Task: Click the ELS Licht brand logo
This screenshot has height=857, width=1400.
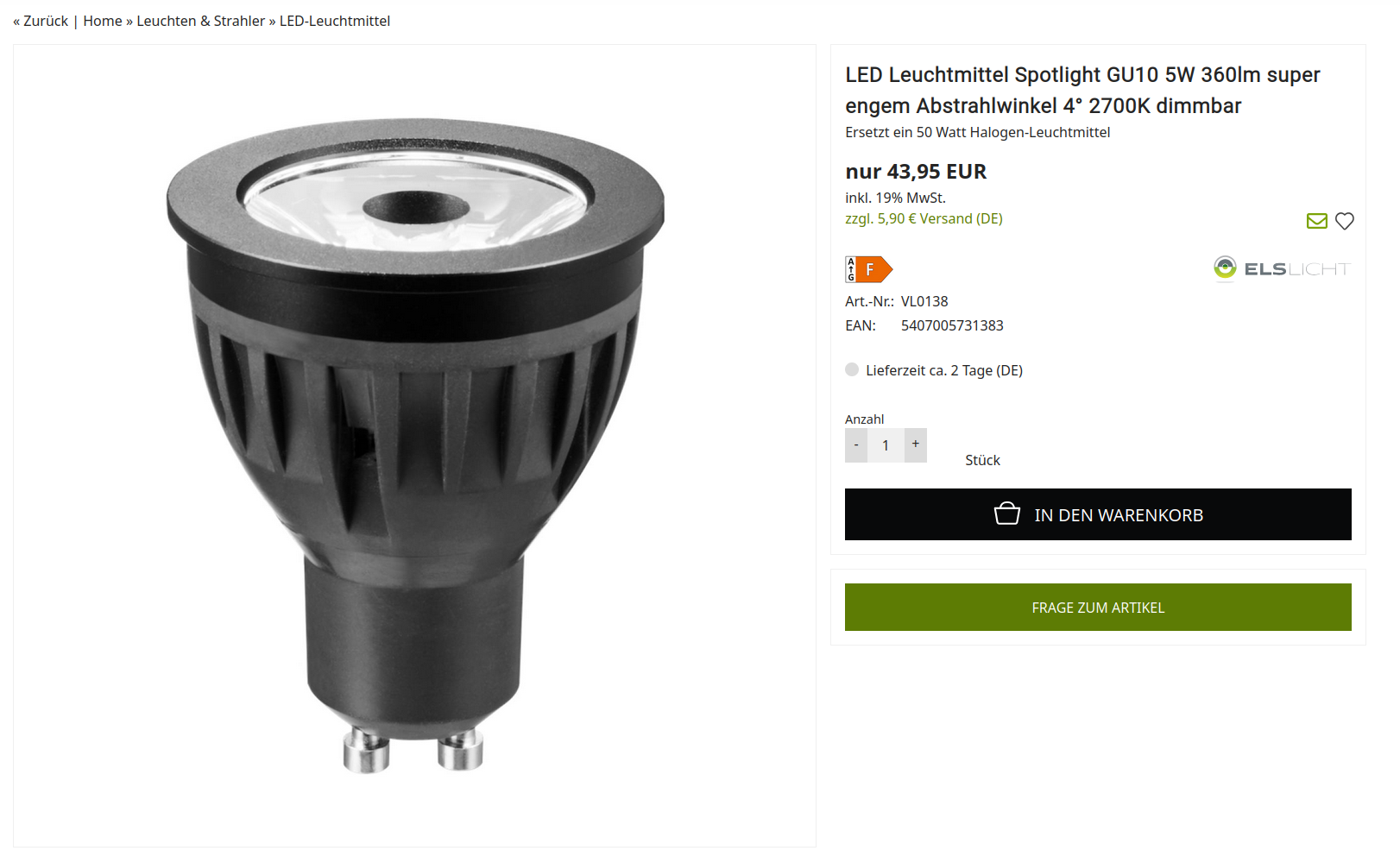Action: coord(1281,268)
